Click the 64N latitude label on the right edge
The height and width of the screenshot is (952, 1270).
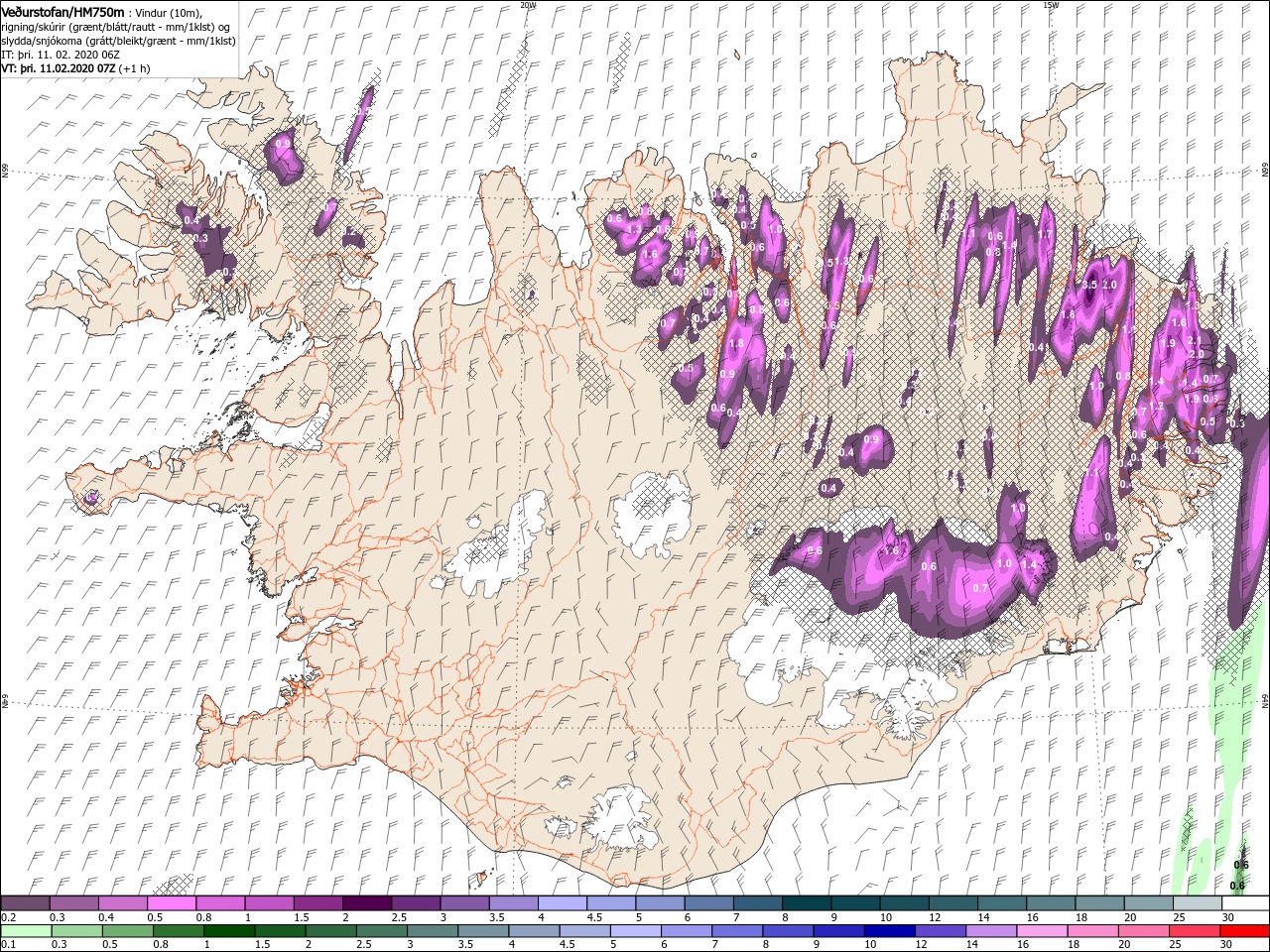(1264, 700)
